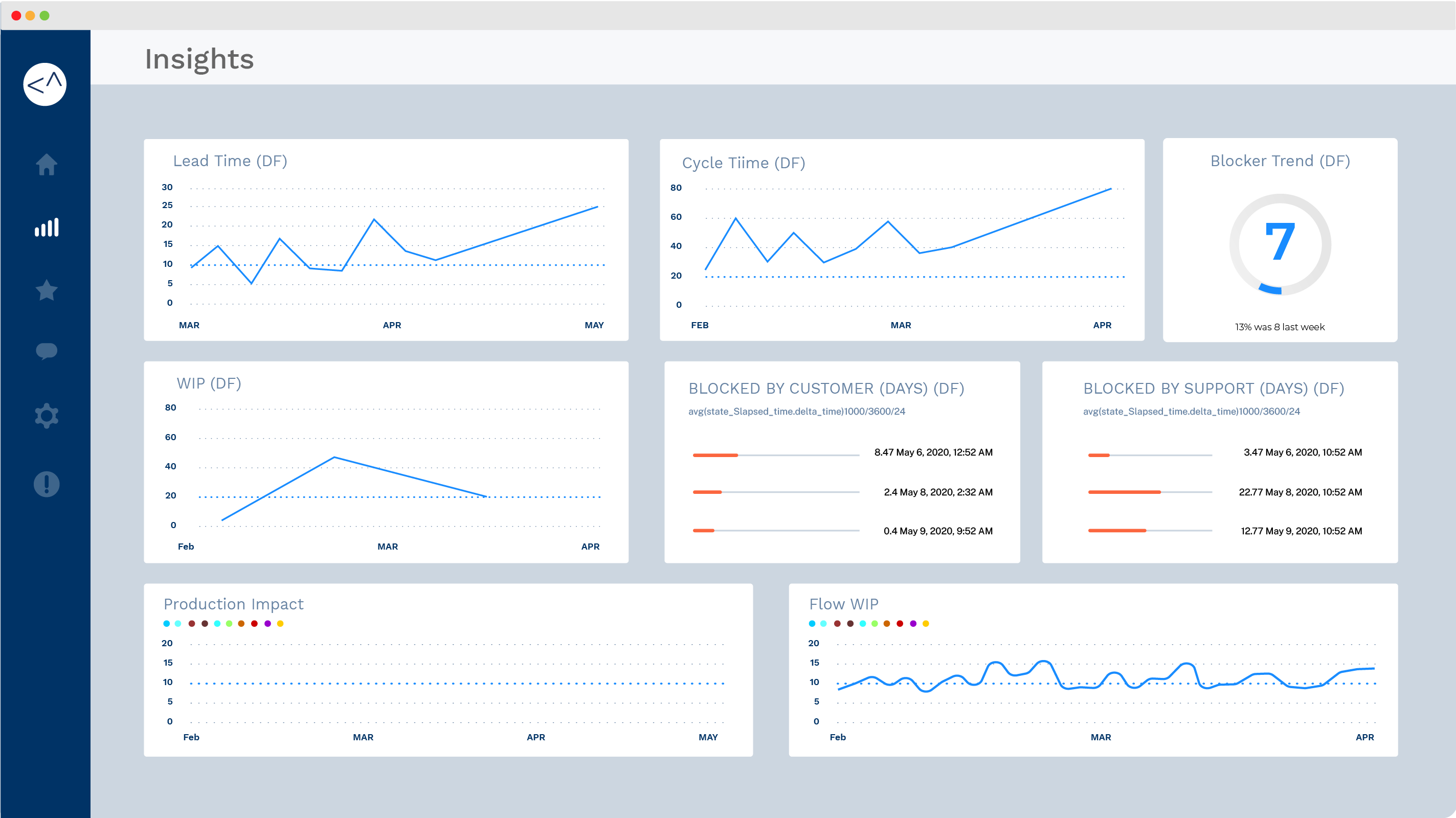
Task: Open favorites with the star icon
Action: [47, 290]
